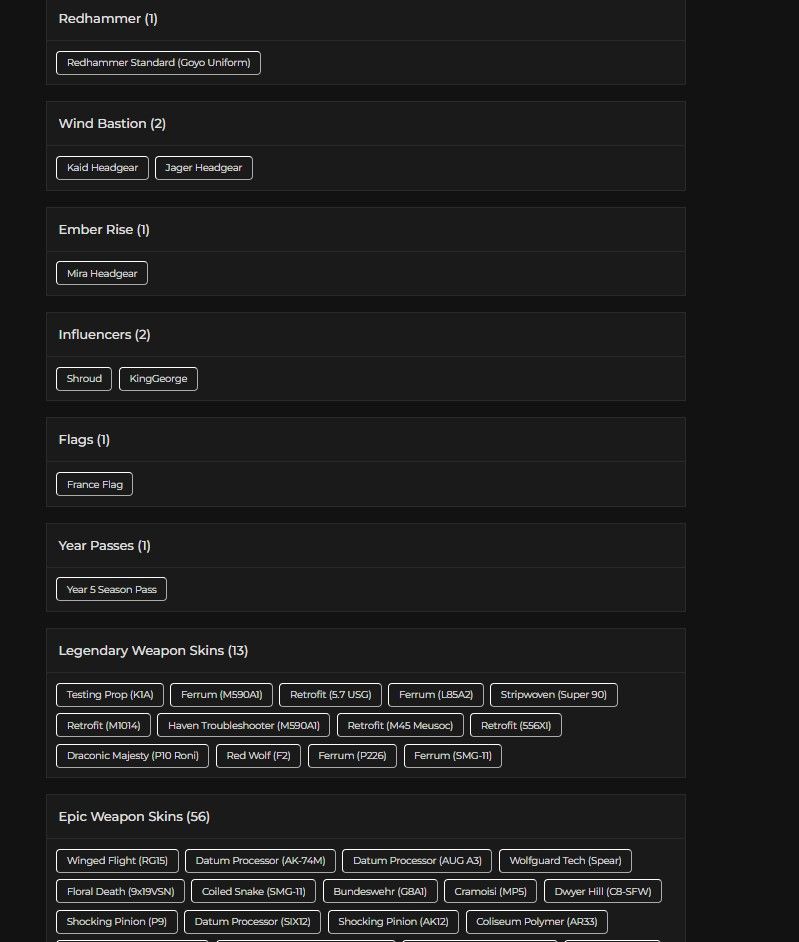Click Datum Processor (AK-74M) tag
The height and width of the screenshot is (942, 799).
tap(260, 861)
